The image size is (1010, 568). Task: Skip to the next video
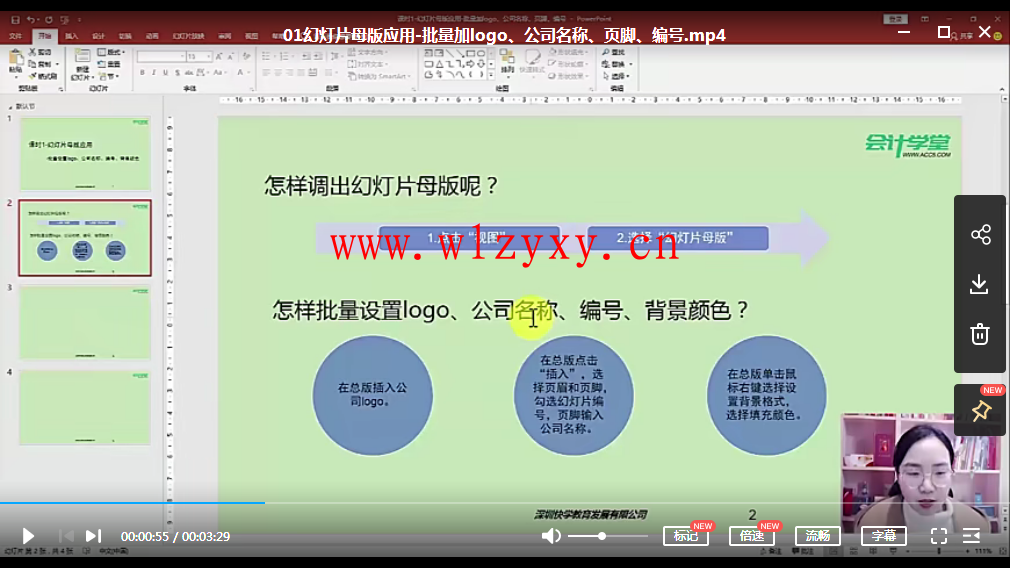point(93,536)
